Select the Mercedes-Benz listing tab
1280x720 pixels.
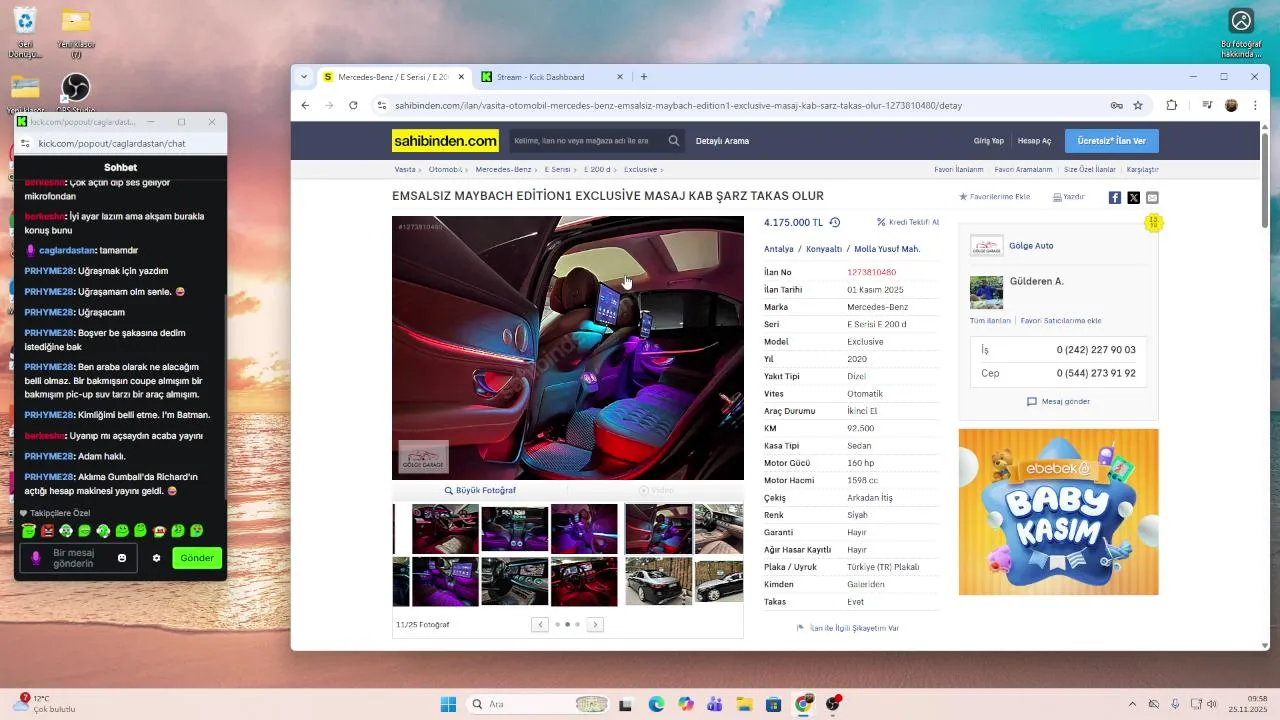394,77
